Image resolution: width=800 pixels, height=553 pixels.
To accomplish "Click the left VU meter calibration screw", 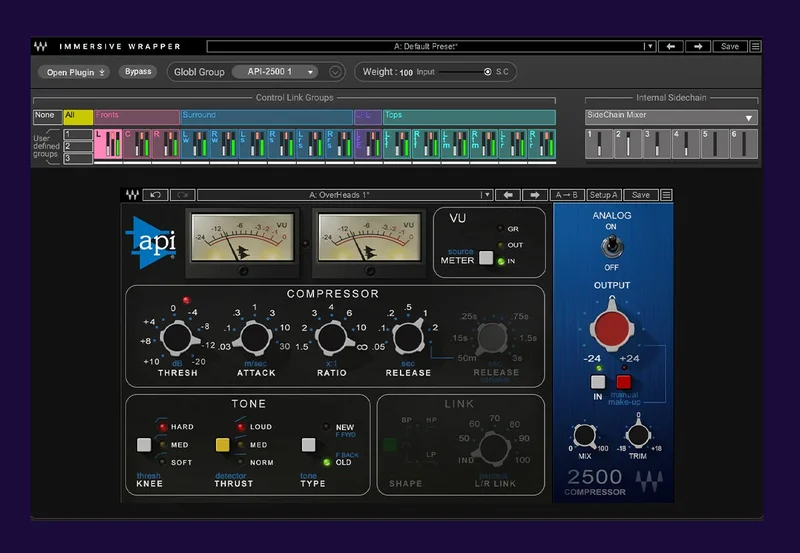I will pos(243,270).
